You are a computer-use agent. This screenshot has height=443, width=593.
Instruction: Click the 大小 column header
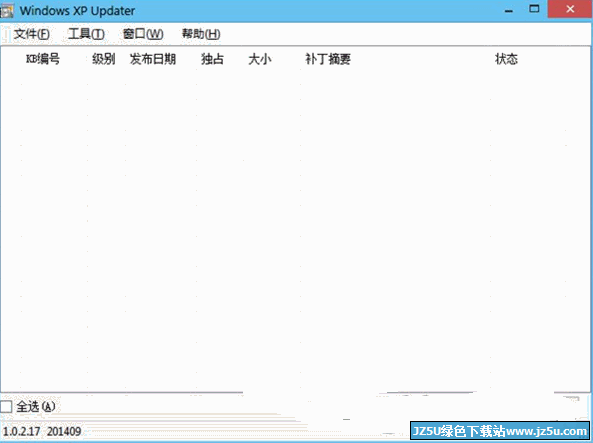point(260,59)
